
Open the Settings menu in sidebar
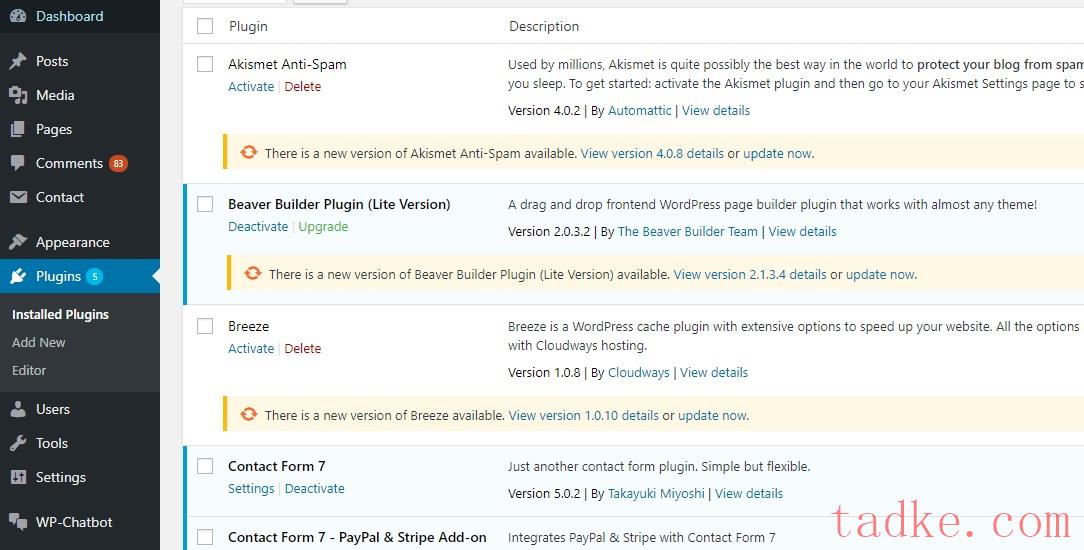tap(60, 477)
